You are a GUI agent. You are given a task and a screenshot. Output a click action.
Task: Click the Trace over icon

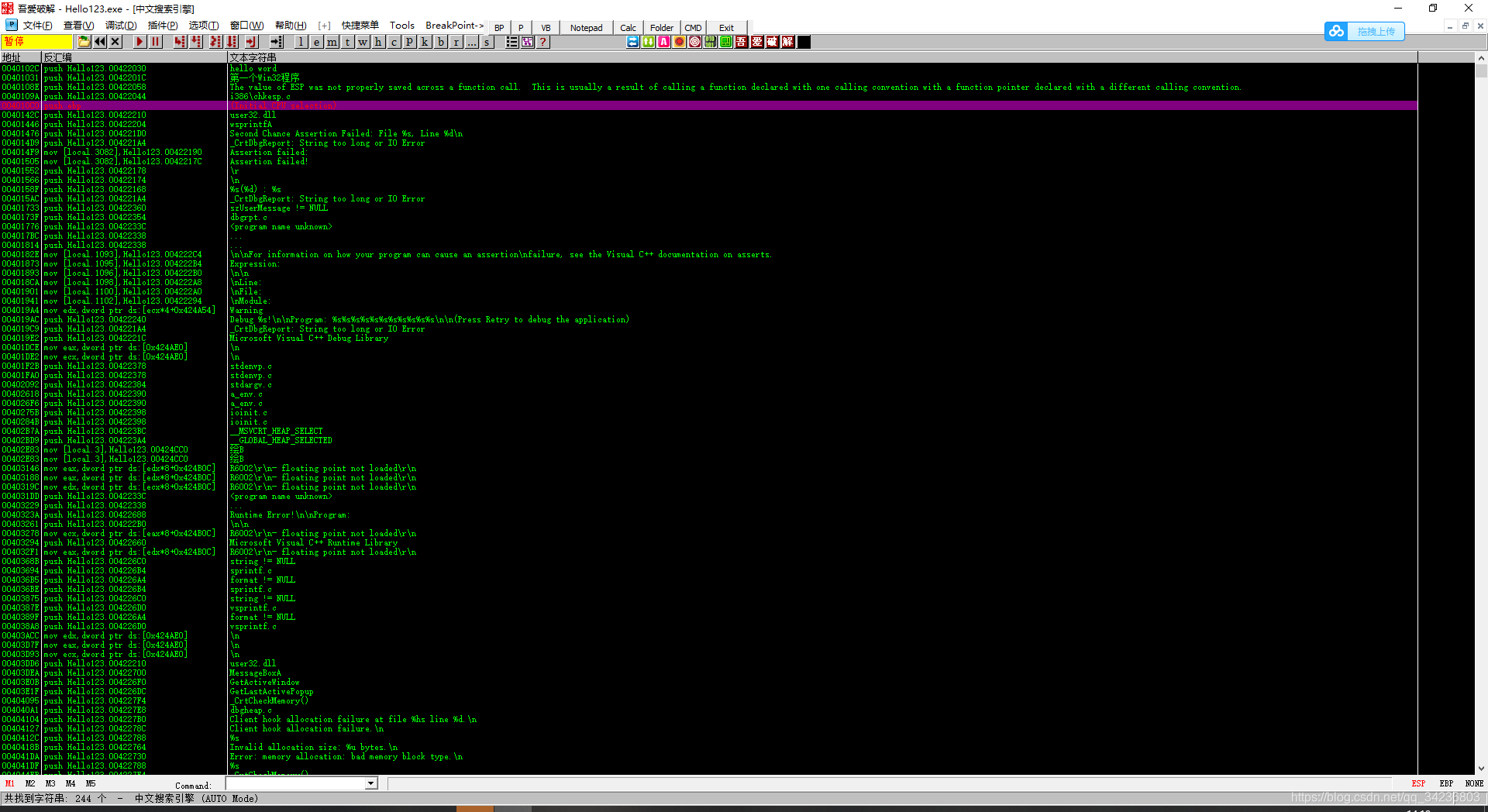click(x=232, y=42)
